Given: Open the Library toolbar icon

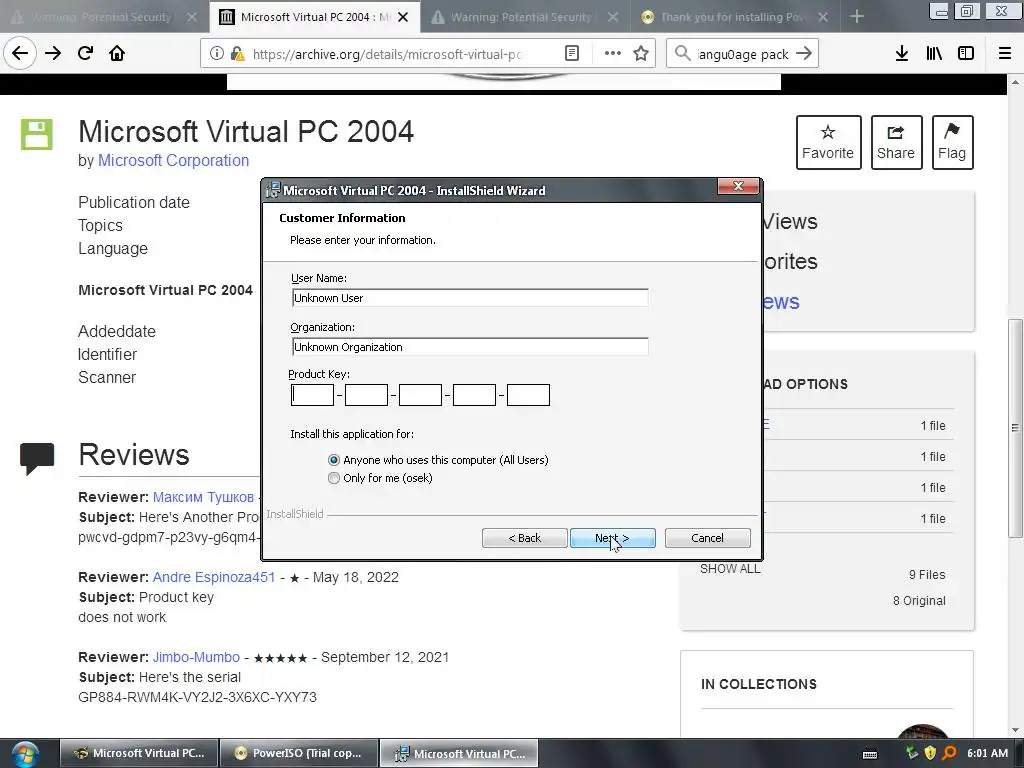Looking at the screenshot, I should tap(934, 54).
